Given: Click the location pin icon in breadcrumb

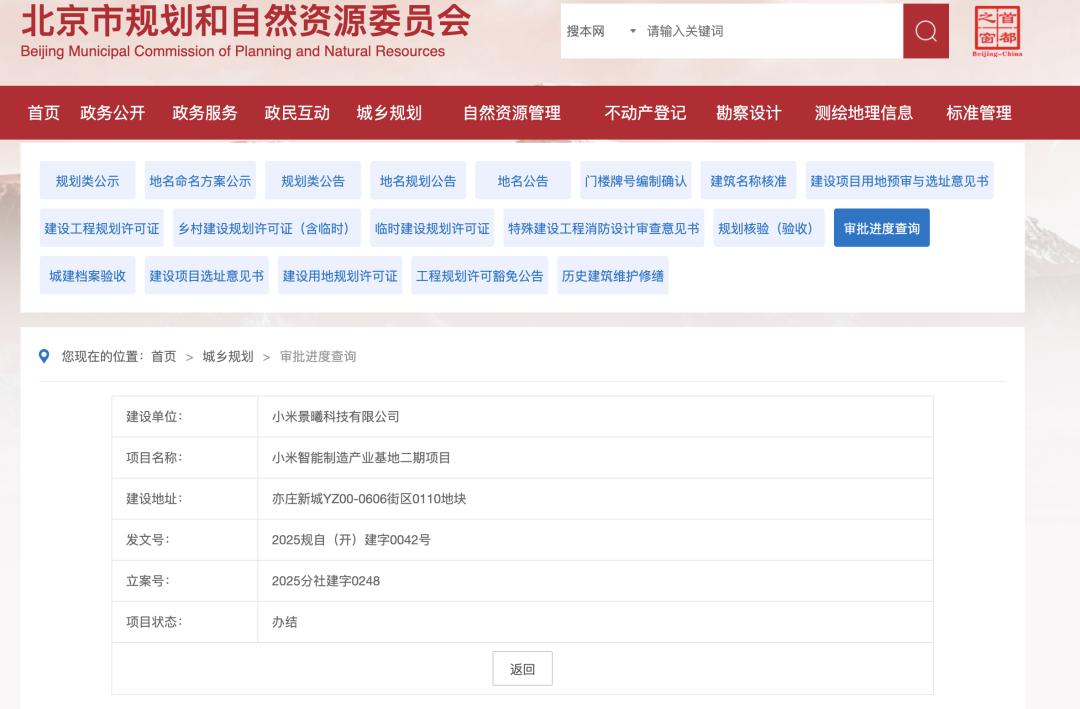Looking at the screenshot, I should (41, 356).
